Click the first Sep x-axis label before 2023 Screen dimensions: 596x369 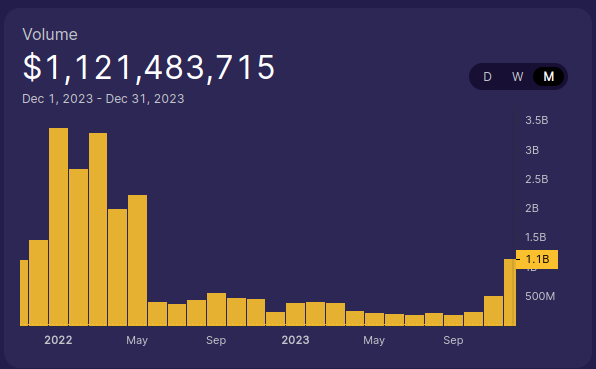pos(216,340)
